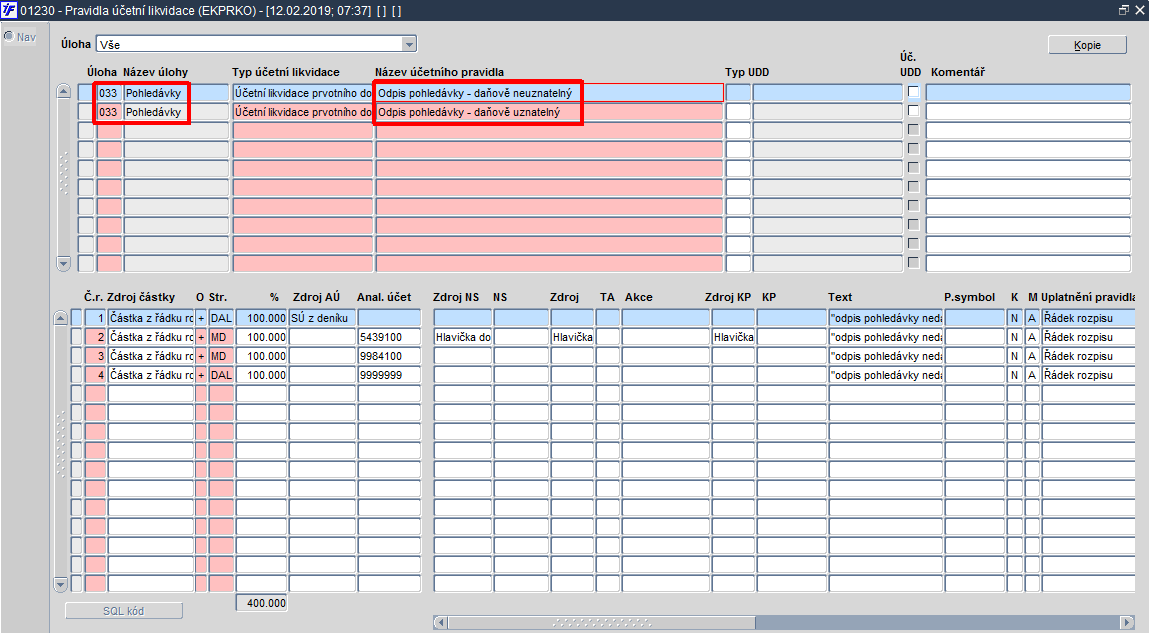Click the restore window icon at top right

1123,10
